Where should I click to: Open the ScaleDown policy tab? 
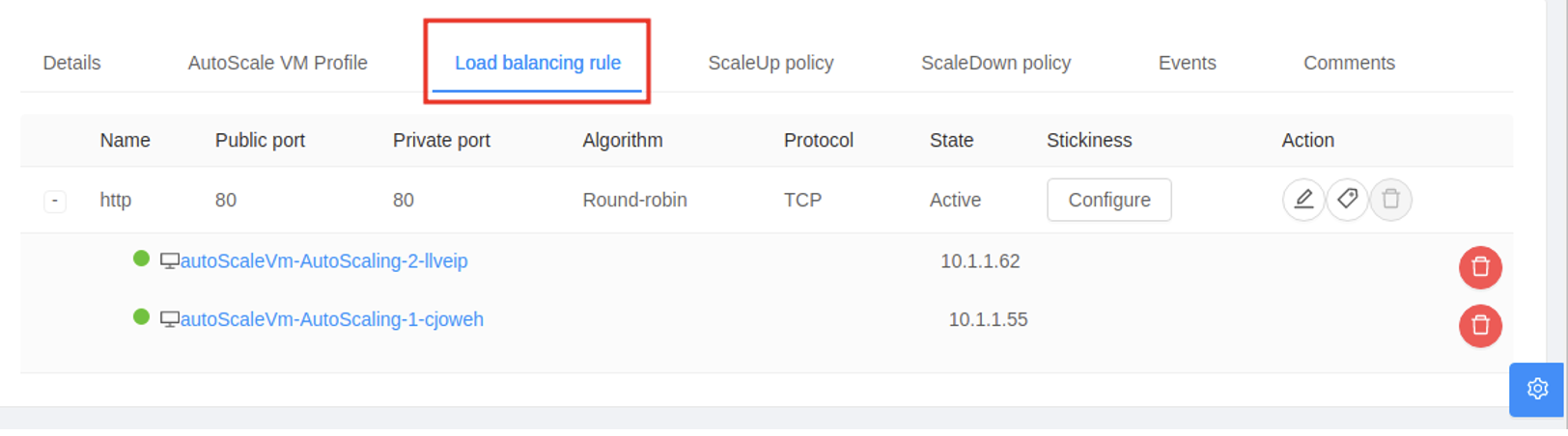pos(995,63)
